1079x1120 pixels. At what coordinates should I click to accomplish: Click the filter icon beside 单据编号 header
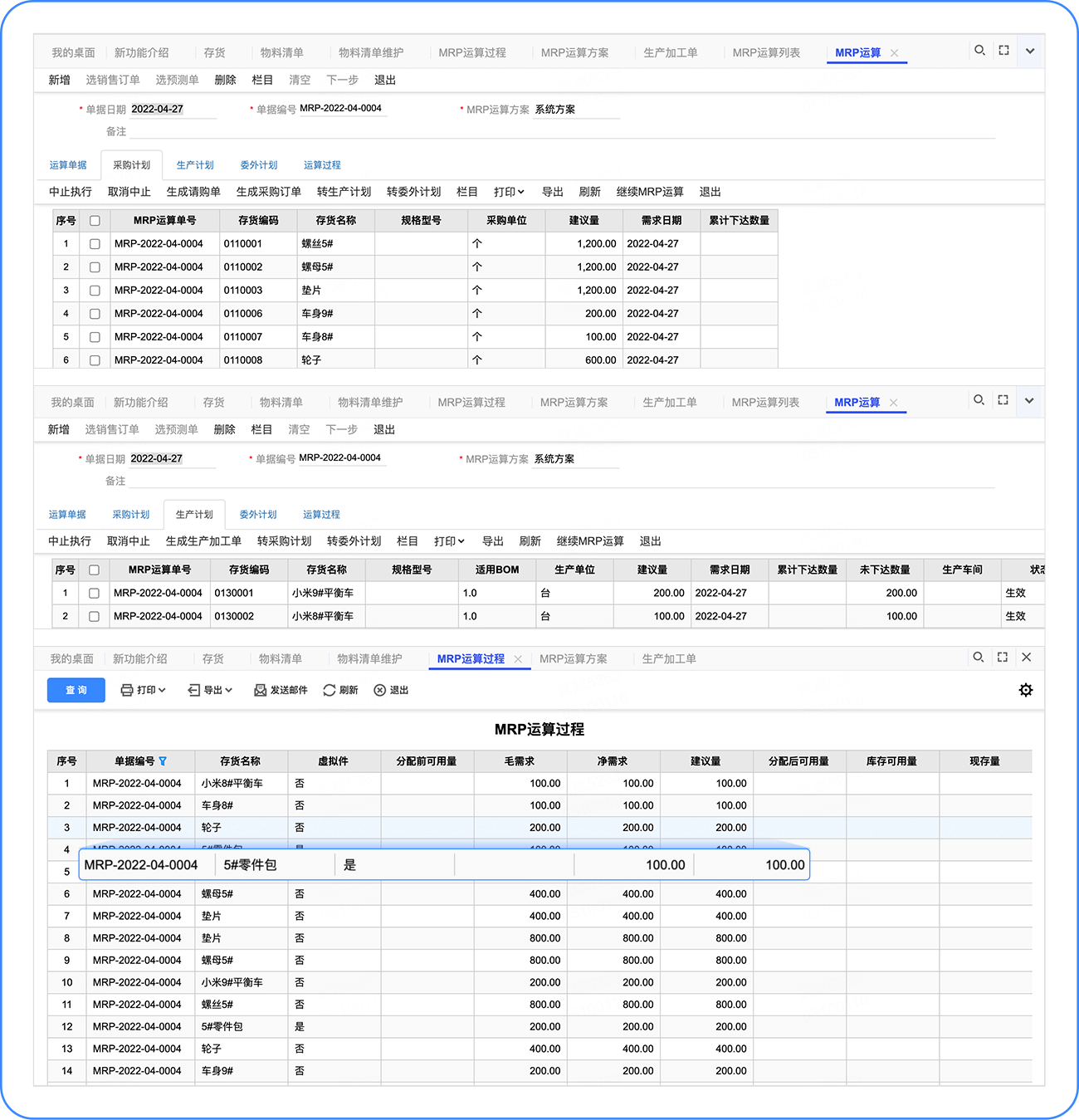point(163,761)
